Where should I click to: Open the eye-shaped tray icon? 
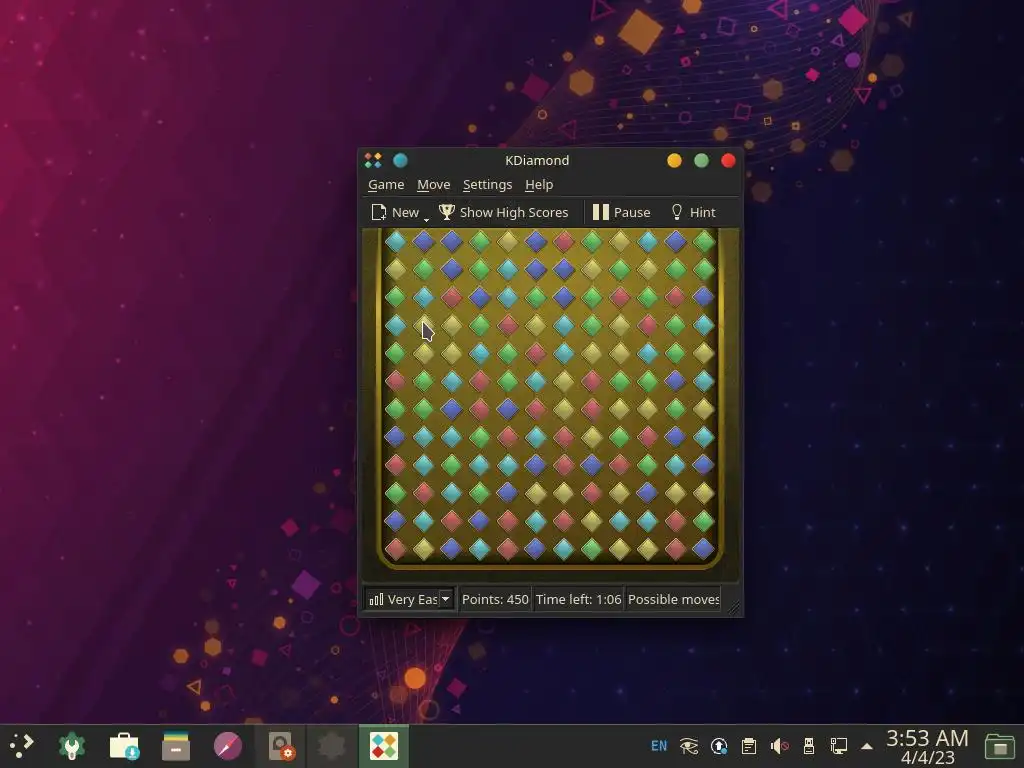click(x=689, y=745)
